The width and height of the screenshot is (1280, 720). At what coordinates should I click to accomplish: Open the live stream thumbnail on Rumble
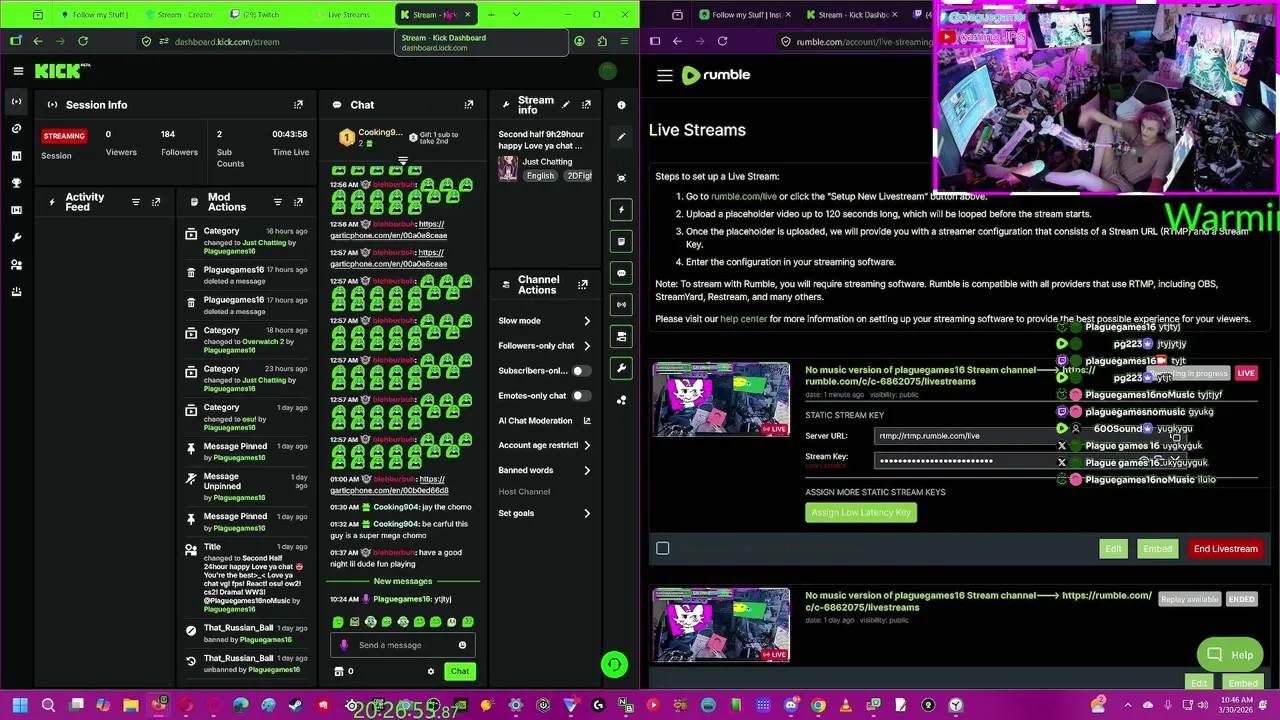pos(721,400)
